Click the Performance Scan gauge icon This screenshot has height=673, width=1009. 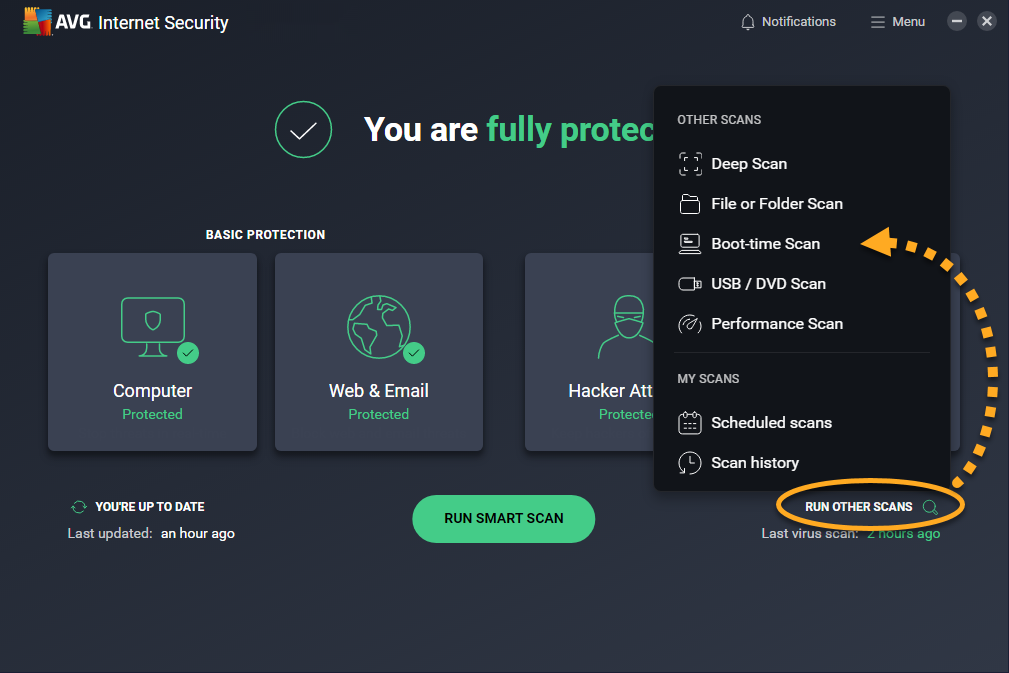click(690, 324)
